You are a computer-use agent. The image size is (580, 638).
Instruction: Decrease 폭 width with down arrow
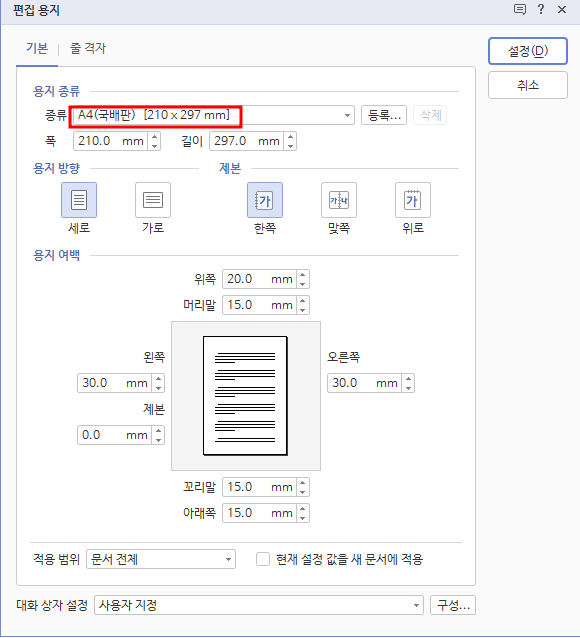coord(154,146)
